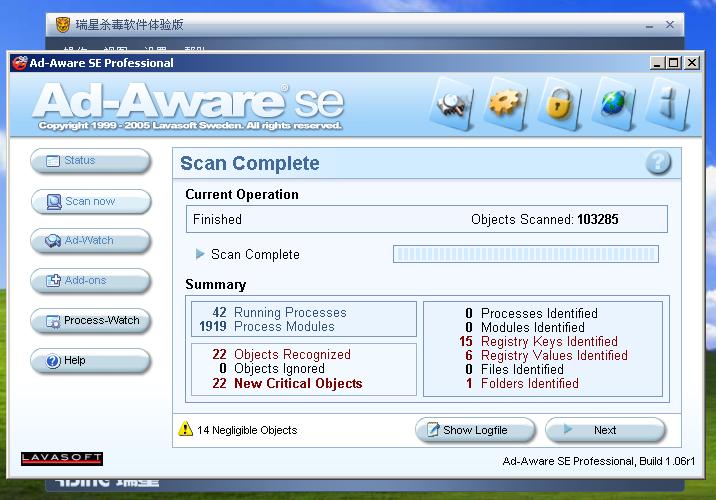This screenshot has height=500, width=716.
Task: Open Help from the sidebar
Action: coord(90,361)
